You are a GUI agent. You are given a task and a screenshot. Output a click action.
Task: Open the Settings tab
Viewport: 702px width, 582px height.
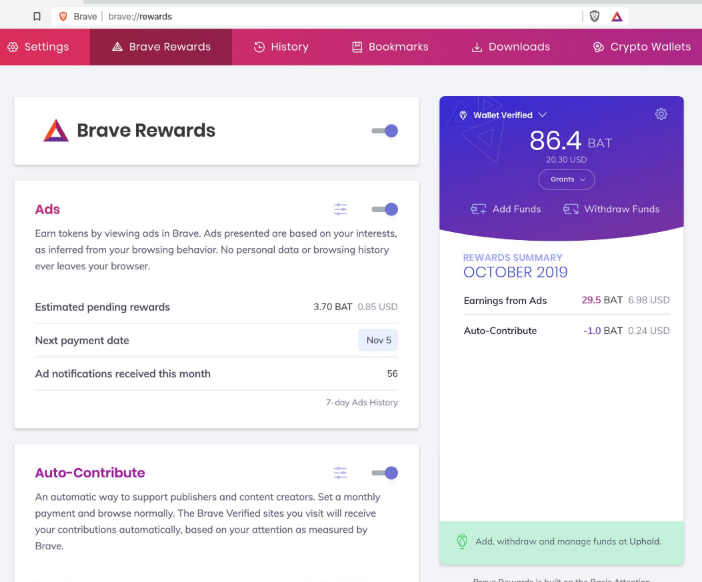(45, 47)
